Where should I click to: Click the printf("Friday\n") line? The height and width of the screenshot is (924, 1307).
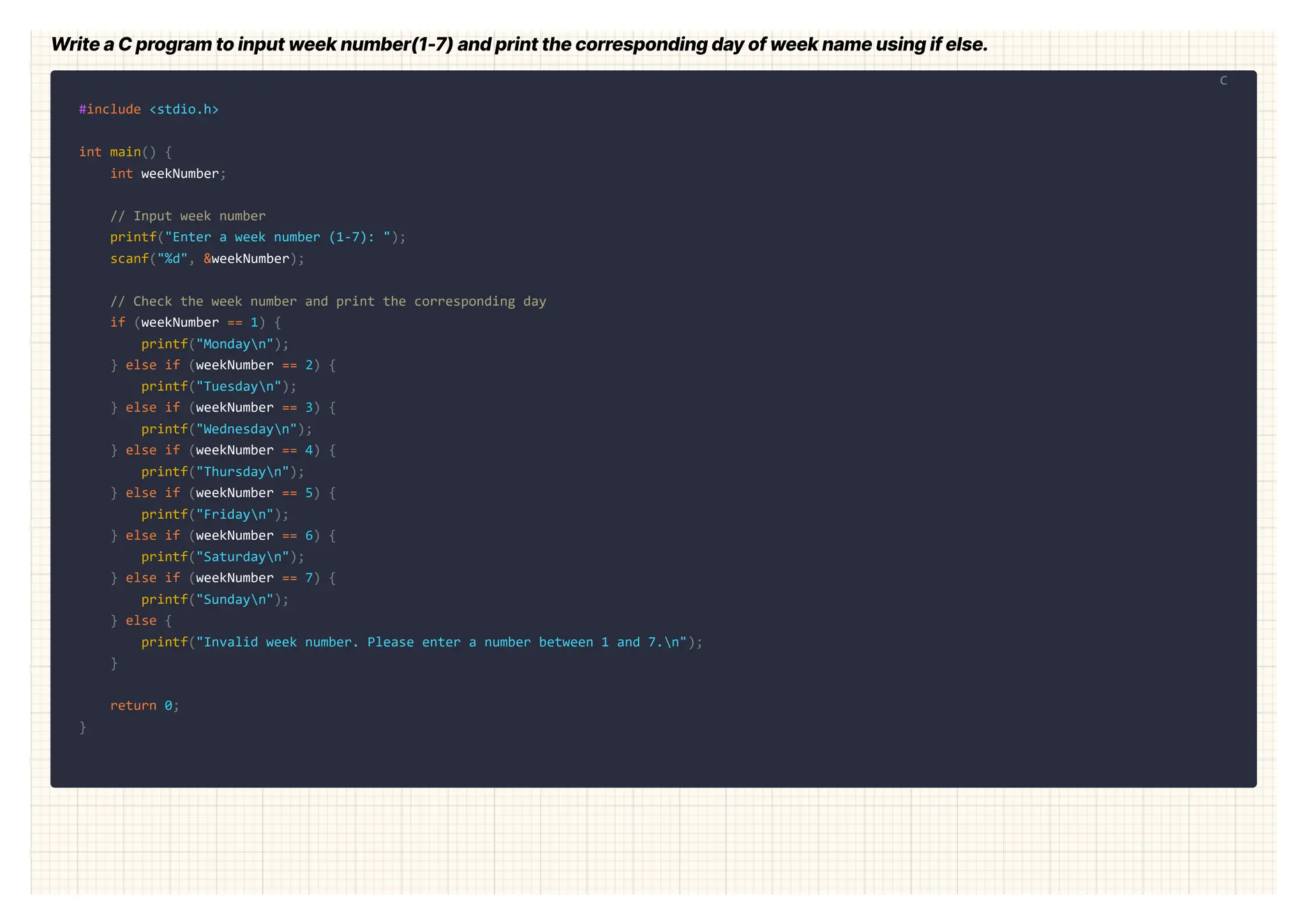tap(215, 514)
